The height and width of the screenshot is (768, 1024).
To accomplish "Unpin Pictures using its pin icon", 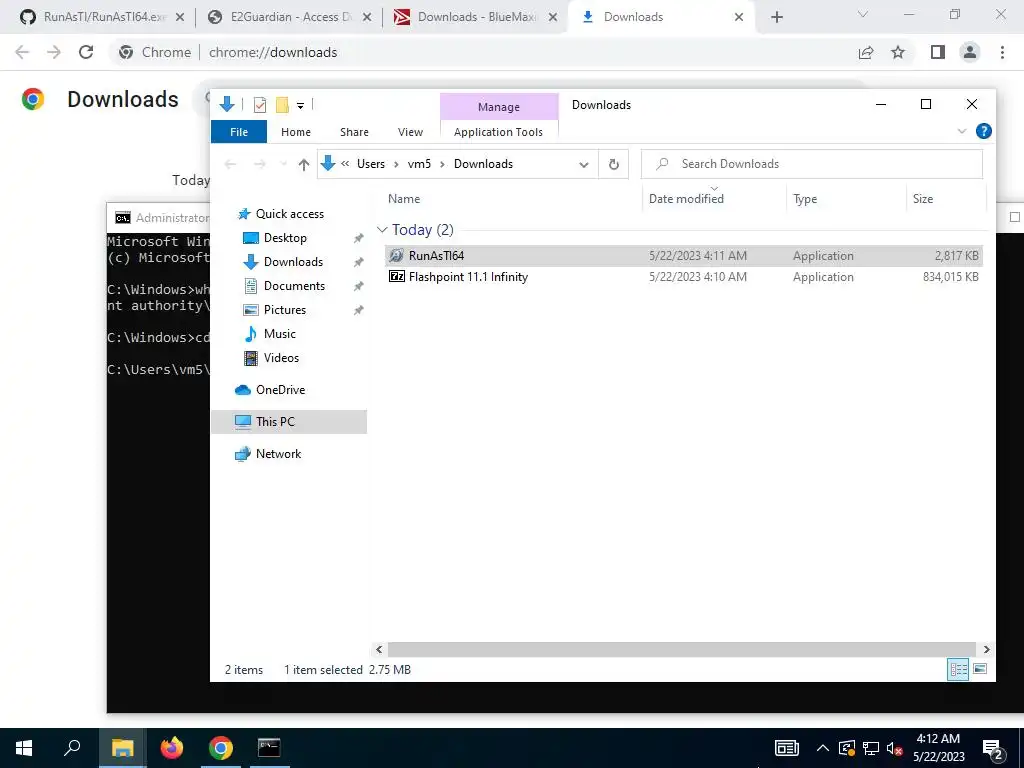I will click(358, 310).
